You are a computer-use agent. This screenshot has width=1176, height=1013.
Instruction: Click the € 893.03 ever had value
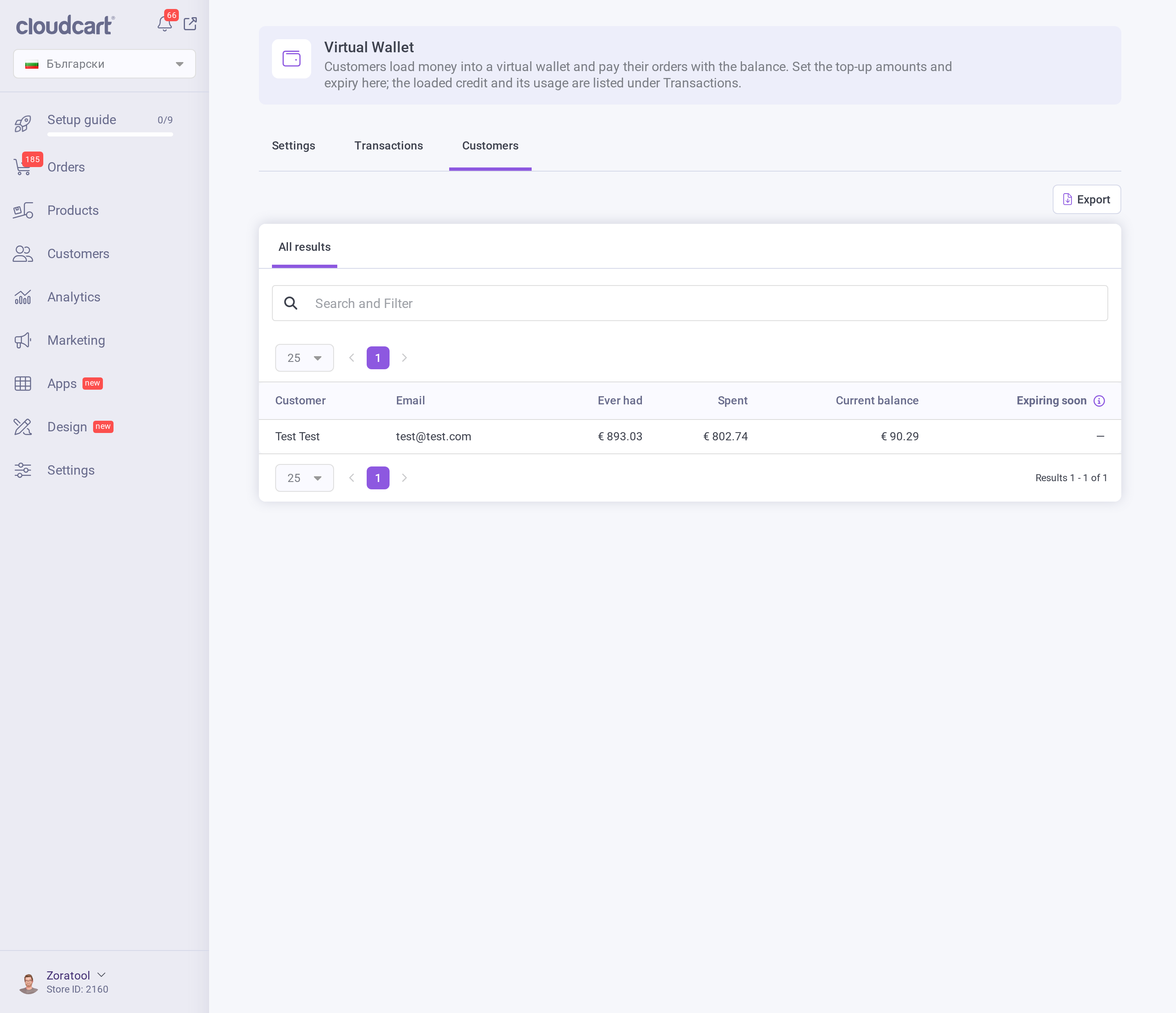[x=620, y=436]
